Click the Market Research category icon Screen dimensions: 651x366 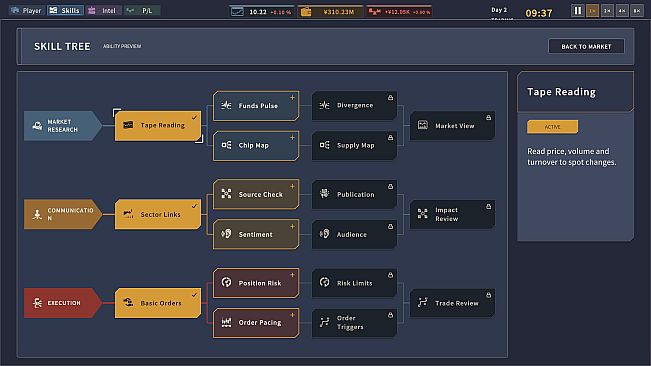pyautogui.click(x=37, y=125)
